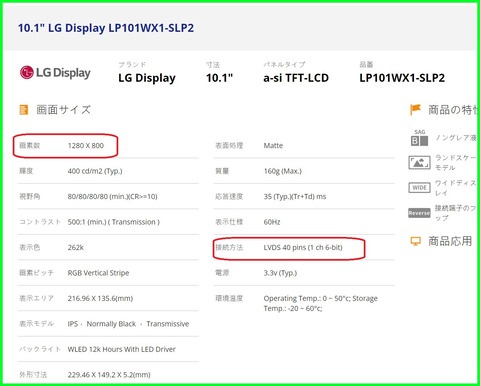The image size is (480, 386).
Task: Click the orange screen-size section icon
Action: pyautogui.click(x=24, y=109)
